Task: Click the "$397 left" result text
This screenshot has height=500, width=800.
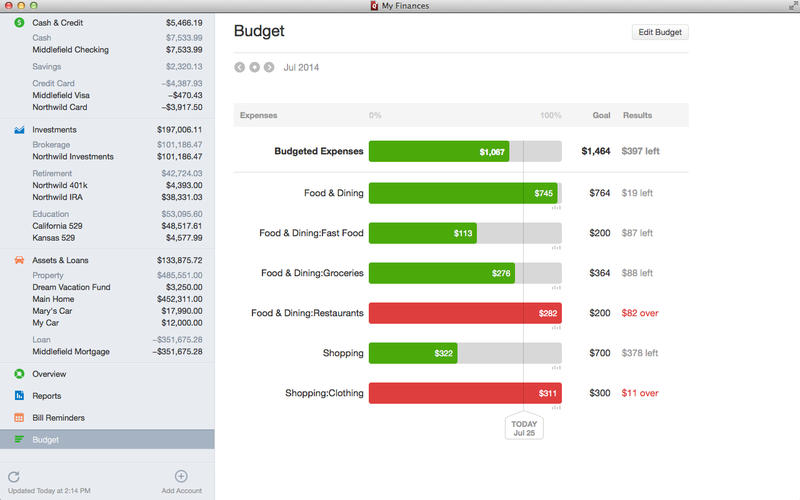Action: (x=640, y=152)
